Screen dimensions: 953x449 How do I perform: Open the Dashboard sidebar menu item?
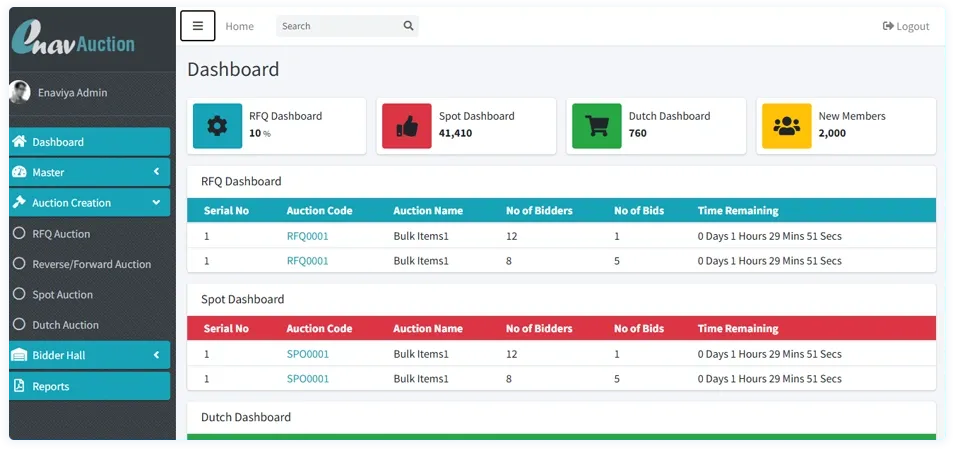point(90,142)
